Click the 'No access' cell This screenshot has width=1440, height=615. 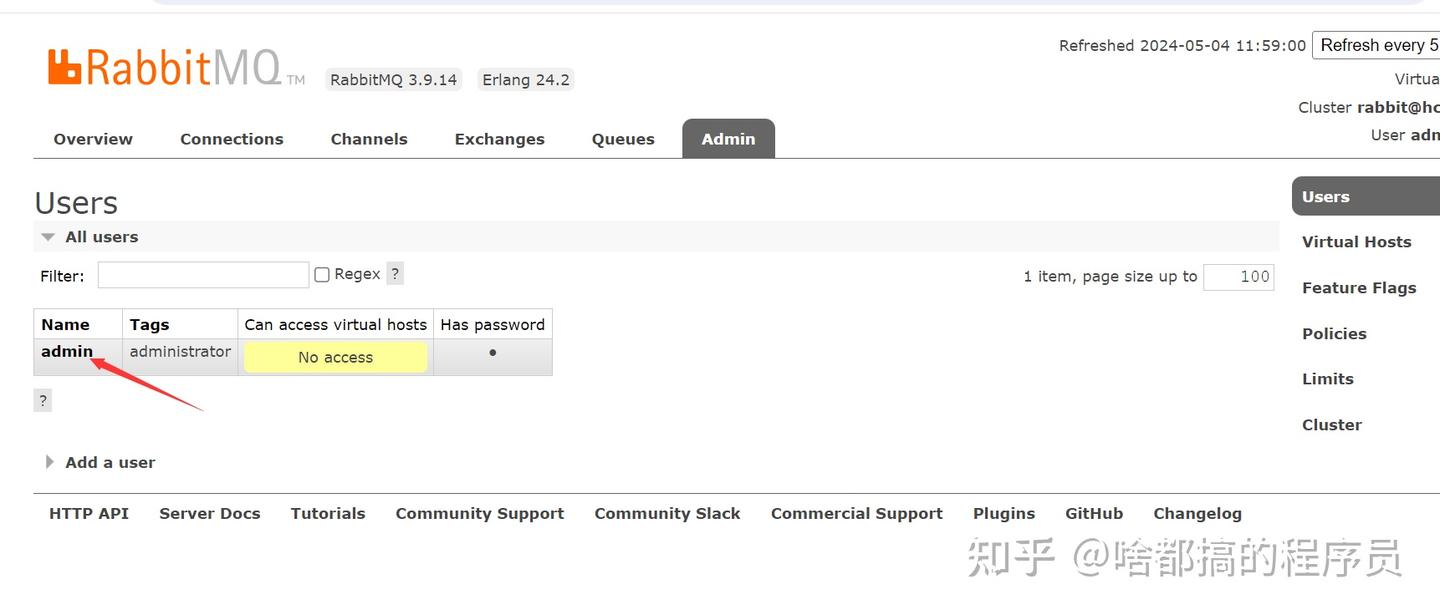pos(335,357)
